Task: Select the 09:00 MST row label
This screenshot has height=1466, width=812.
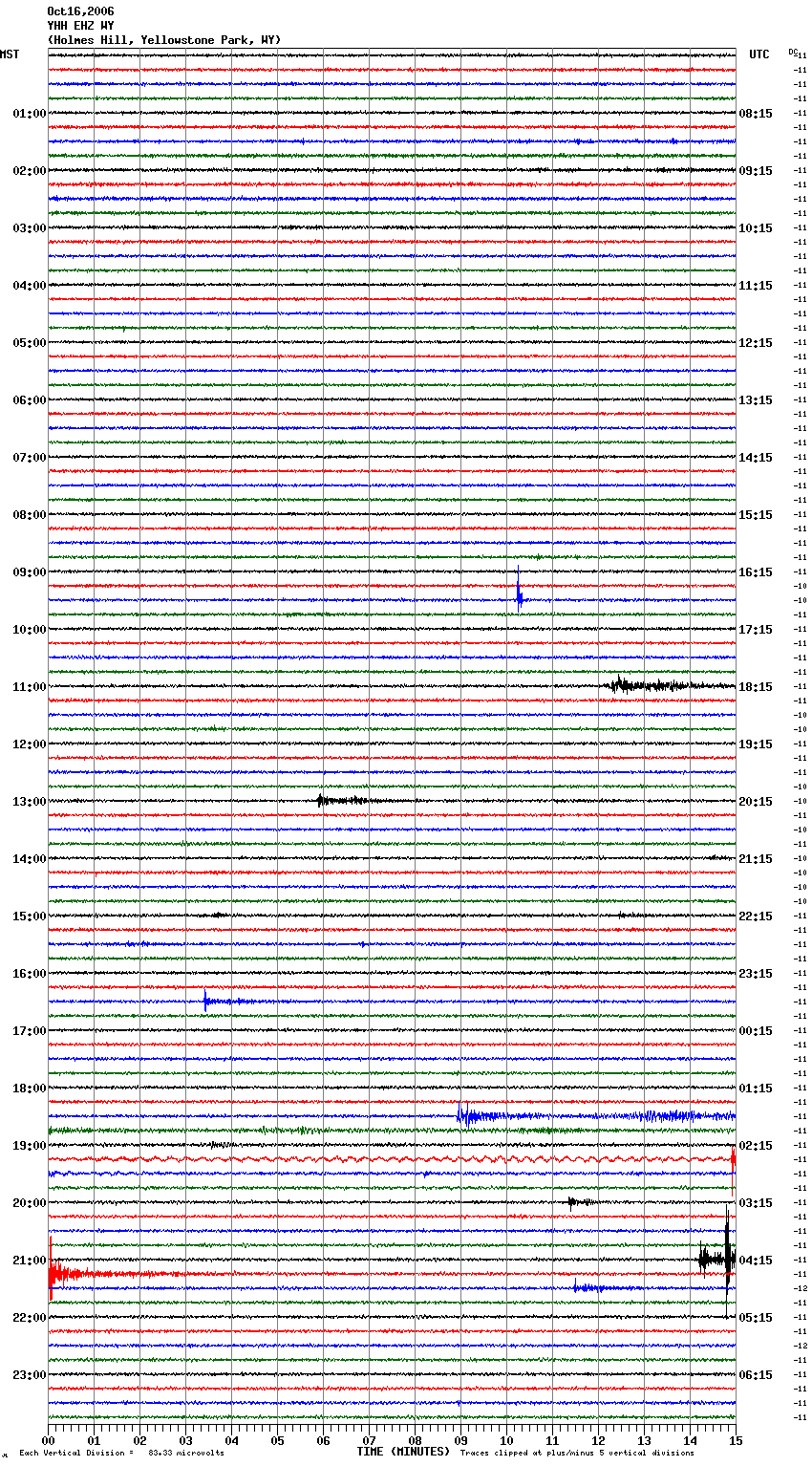Action: point(30,572)
